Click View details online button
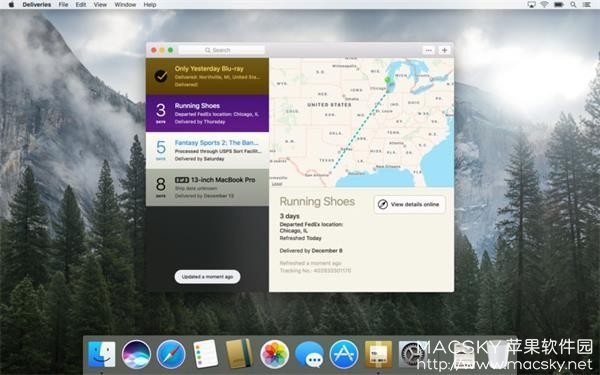 point(409,204)
